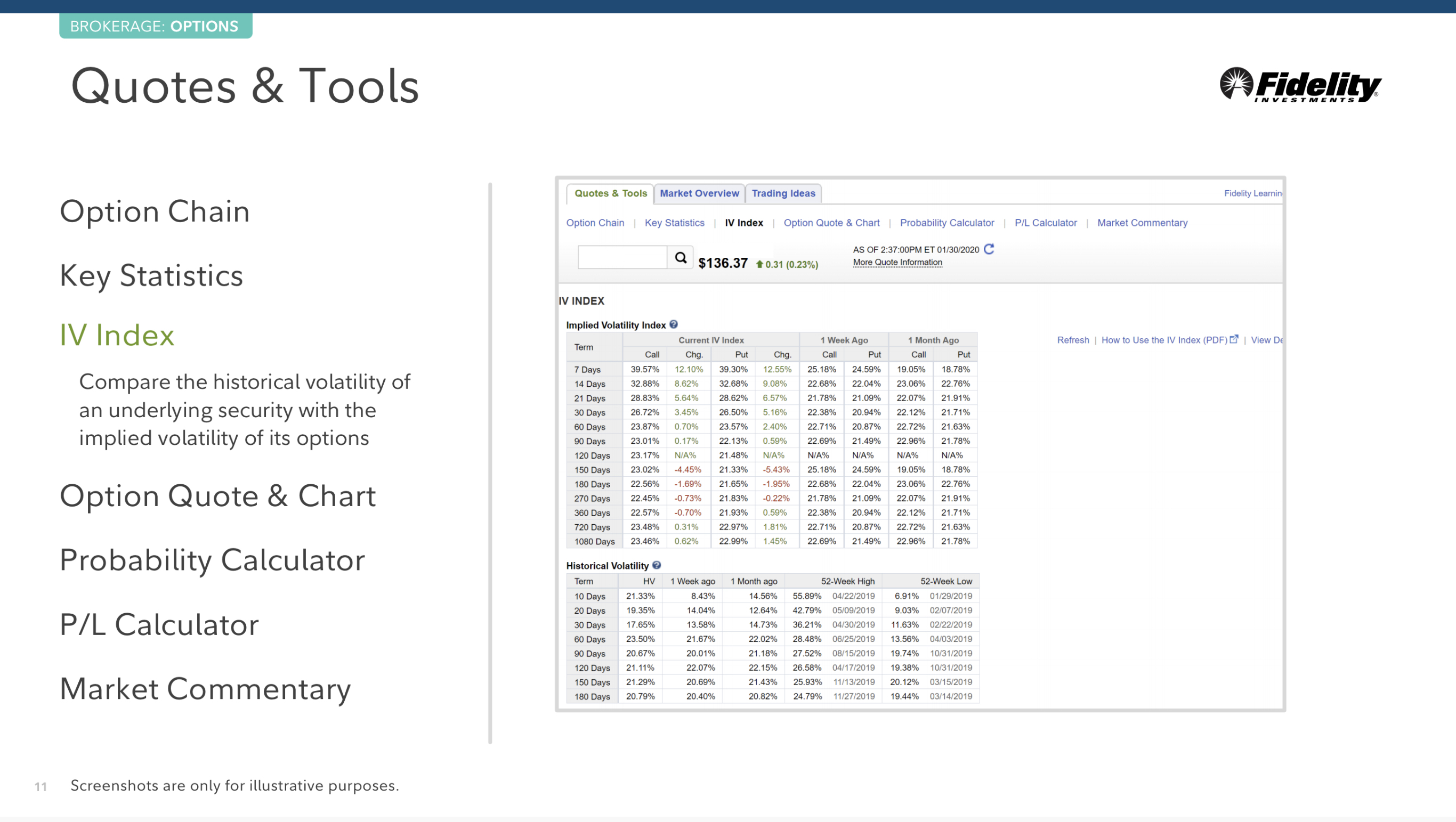
Task: Click the green up-arrow price change indicator
Action: (759, 264)
